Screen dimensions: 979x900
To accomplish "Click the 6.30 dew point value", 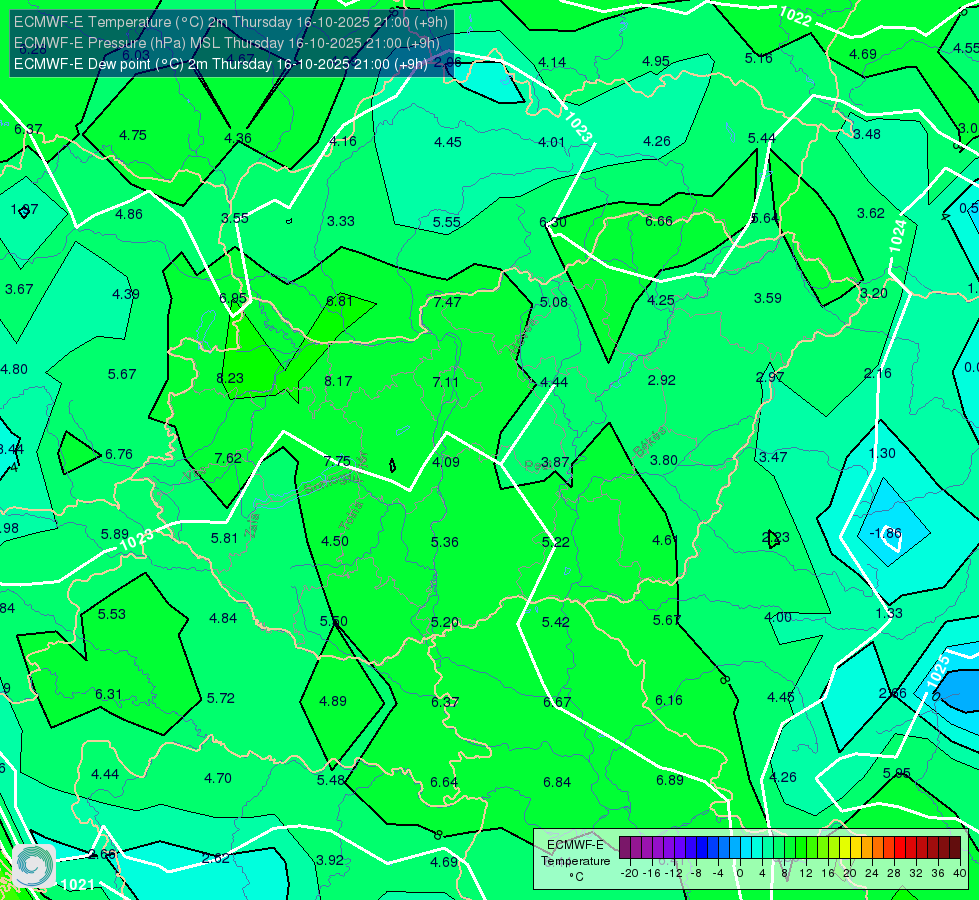I will tap(553, 222).
